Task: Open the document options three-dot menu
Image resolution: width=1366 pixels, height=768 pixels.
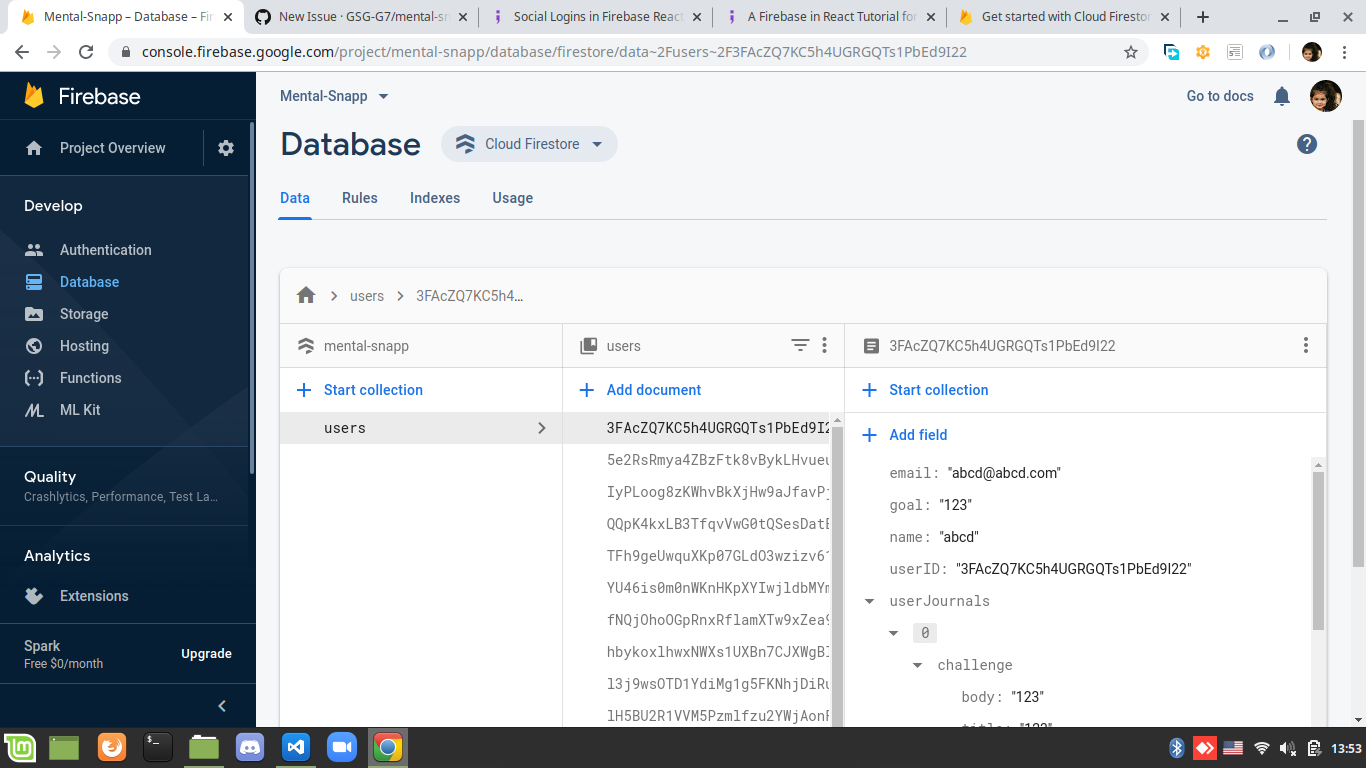Action: tap(1305, 344)
